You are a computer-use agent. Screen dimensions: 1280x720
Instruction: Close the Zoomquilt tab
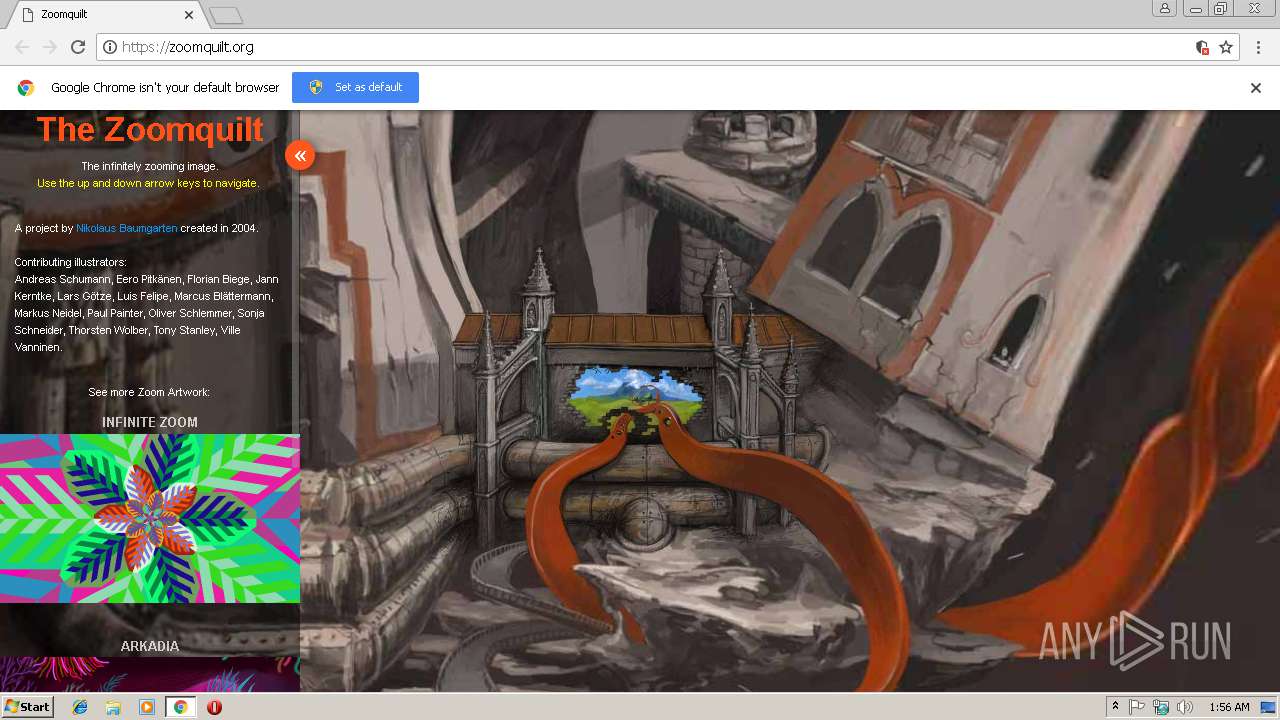(189, 15)
